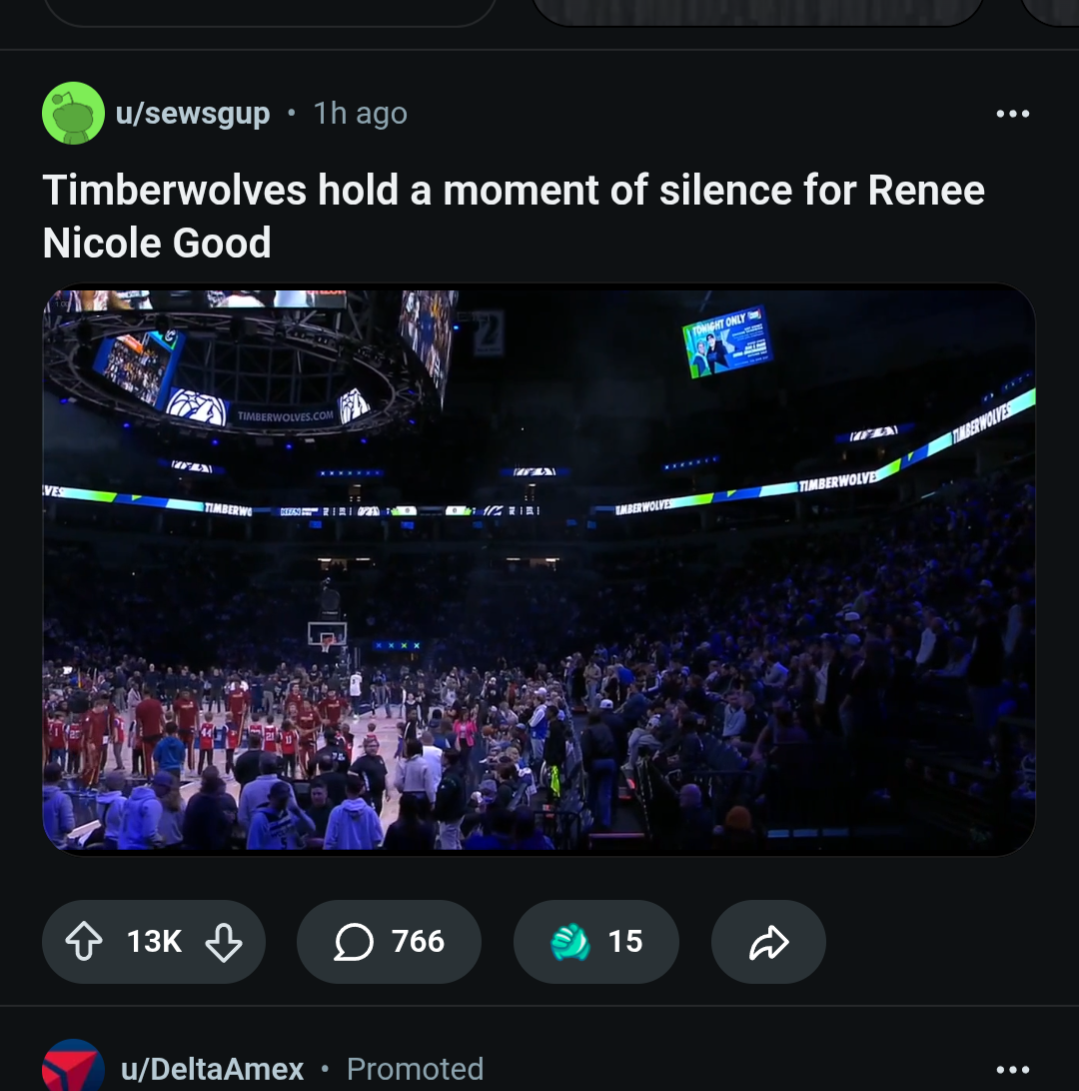Tap the award icon beside 15

571,942
